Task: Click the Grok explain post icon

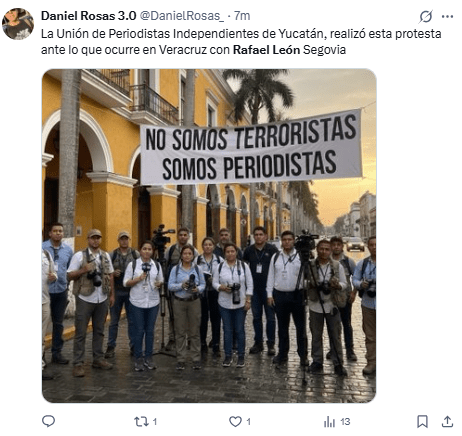Action: tap(426, 16)
